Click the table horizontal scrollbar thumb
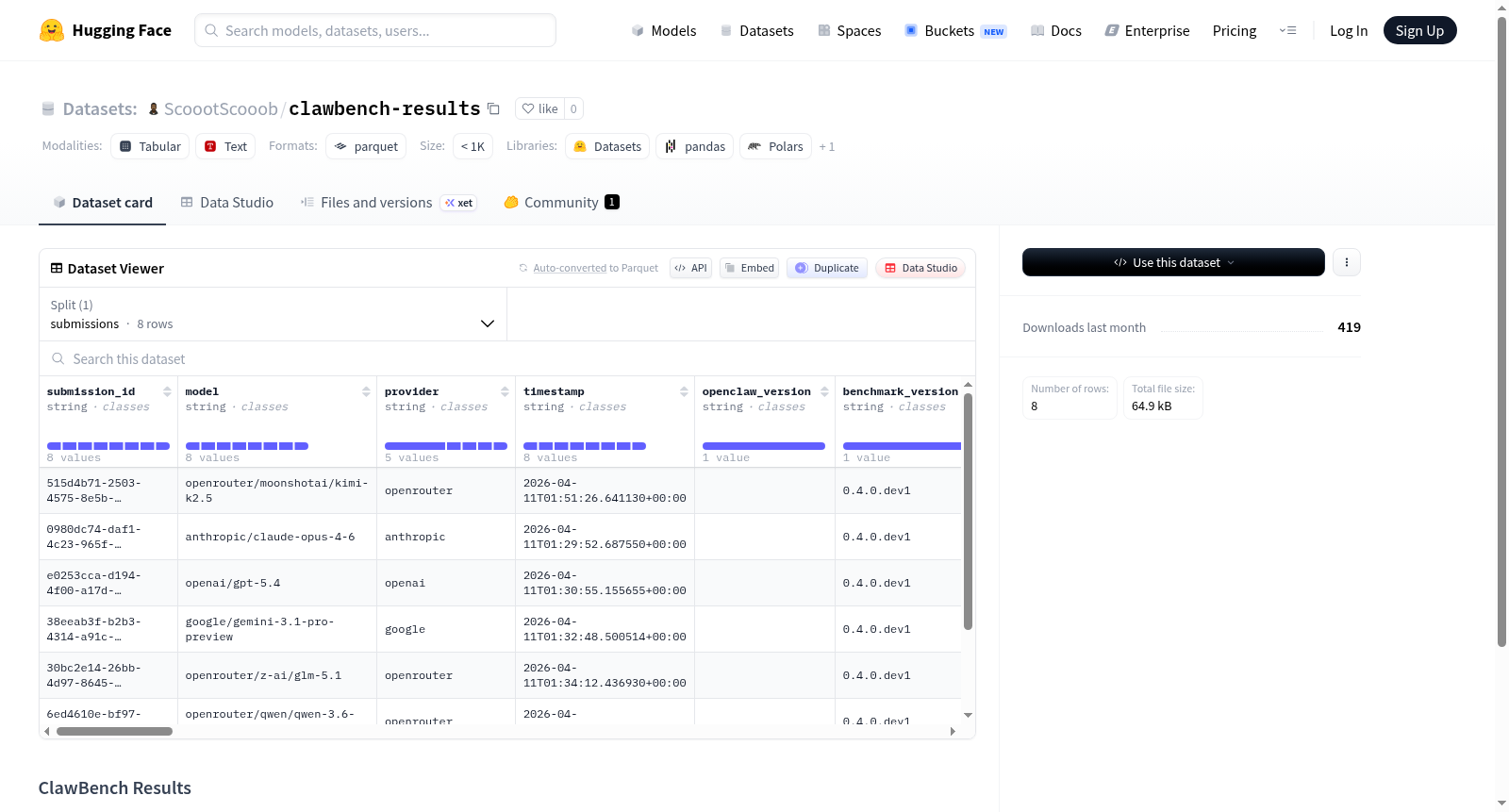The height and width of the screenshot is (812, 1509). (114, 731)
